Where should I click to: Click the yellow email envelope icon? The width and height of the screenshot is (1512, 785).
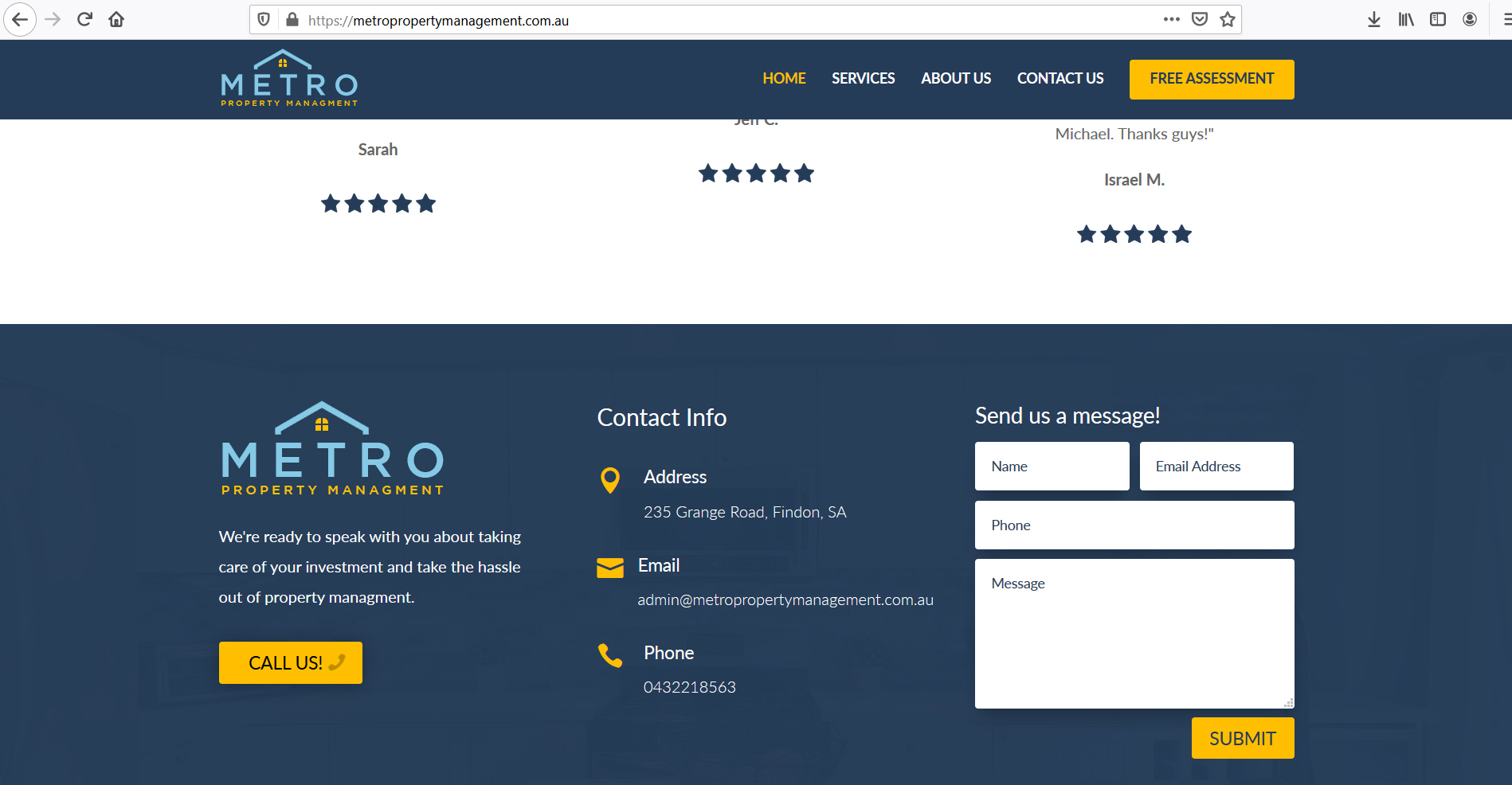pyautogui.click(x=610, y=568)
